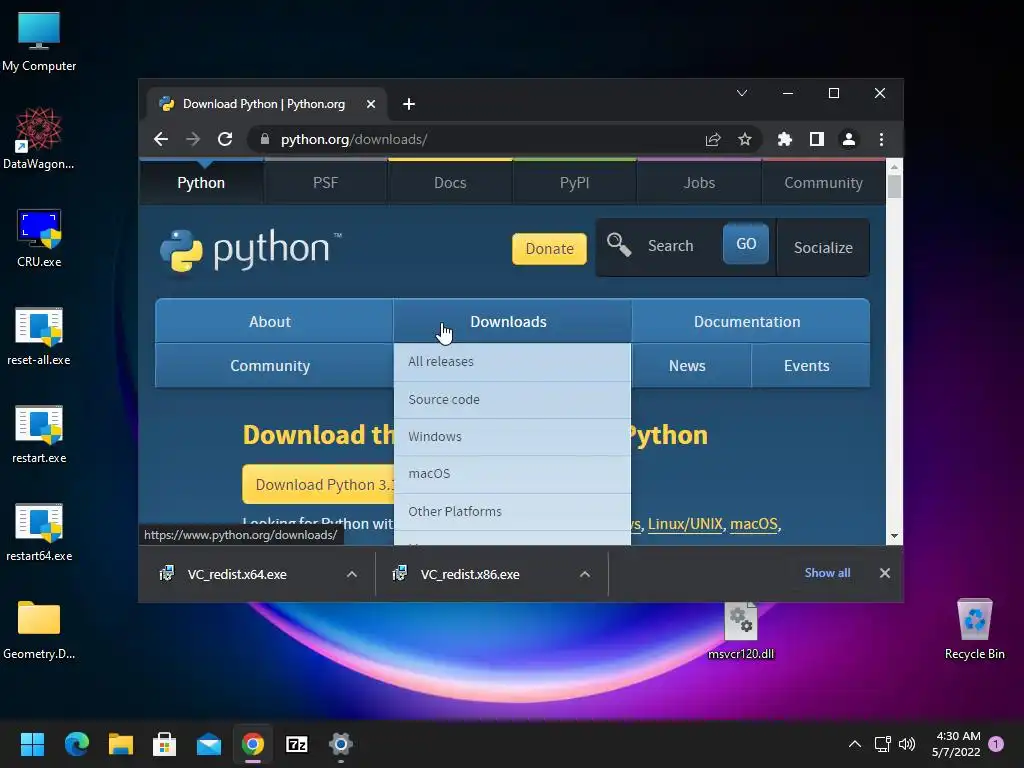The width and height of the screenshot is (1024, 768).
Task: Choose macOS from the Downloads menu
Action: [x=512, y=474]
